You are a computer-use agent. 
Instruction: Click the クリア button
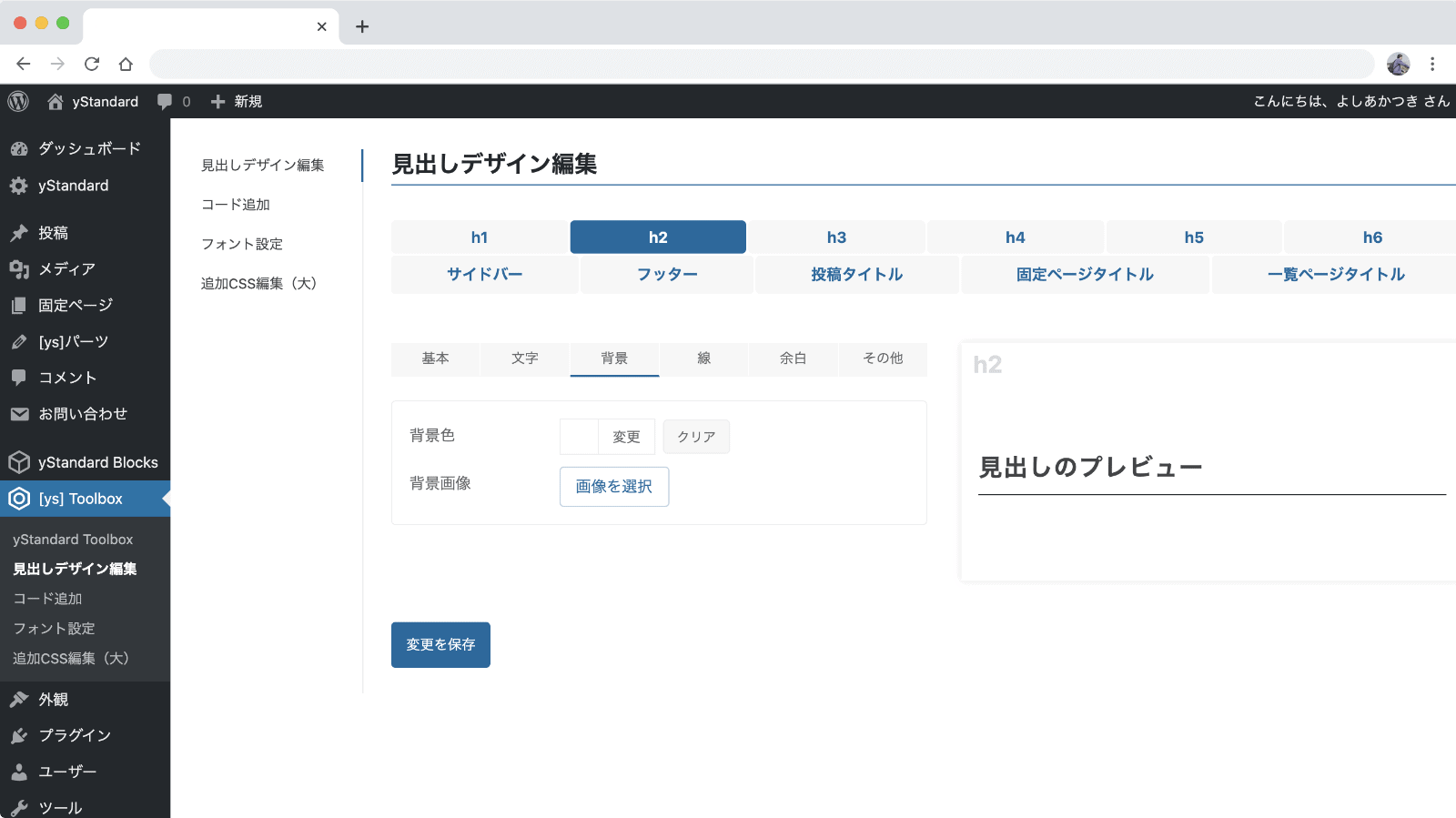click(696, 437)
